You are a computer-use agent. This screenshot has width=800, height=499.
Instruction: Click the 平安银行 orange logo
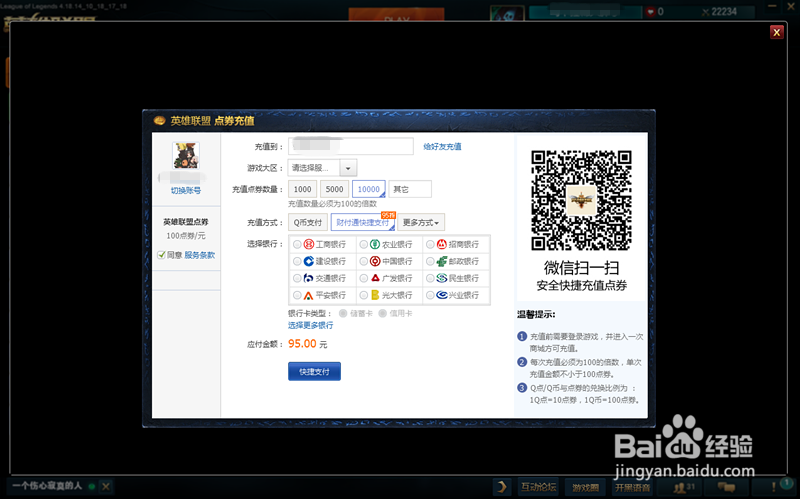point(308,295)
